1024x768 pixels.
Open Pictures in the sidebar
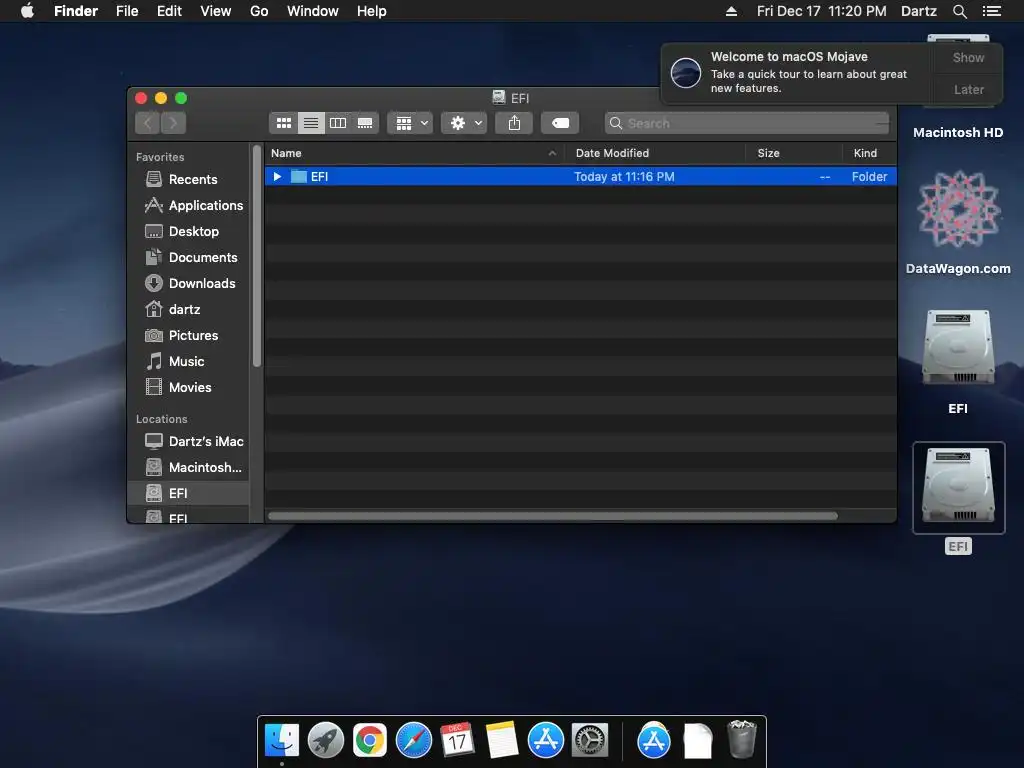[x=189, y=336]
